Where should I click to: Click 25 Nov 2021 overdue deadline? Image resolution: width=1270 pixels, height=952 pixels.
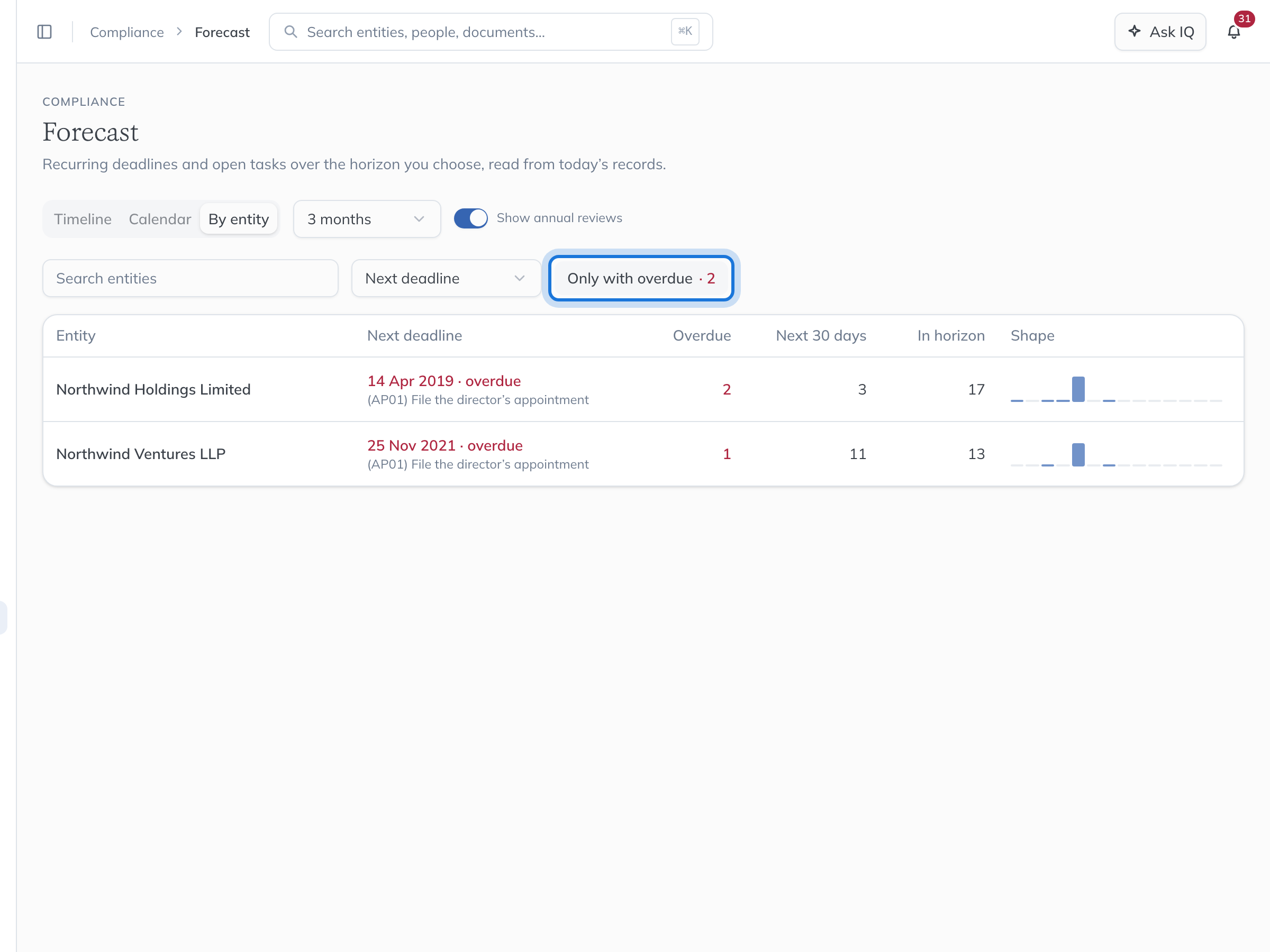(x=445, y=445)
